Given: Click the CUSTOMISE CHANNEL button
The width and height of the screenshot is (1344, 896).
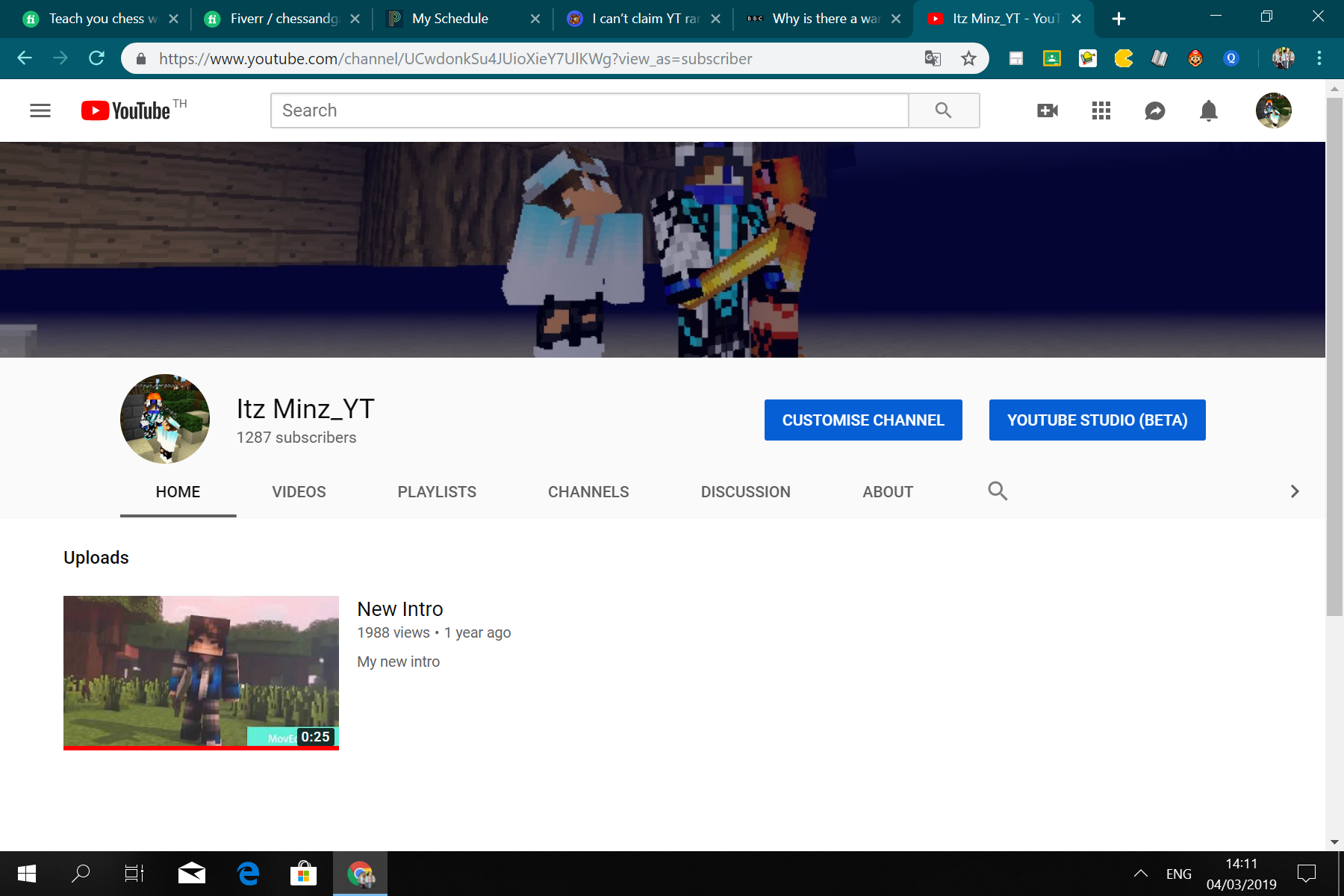Looking at the screenshot, I should [x=863, y=420].
